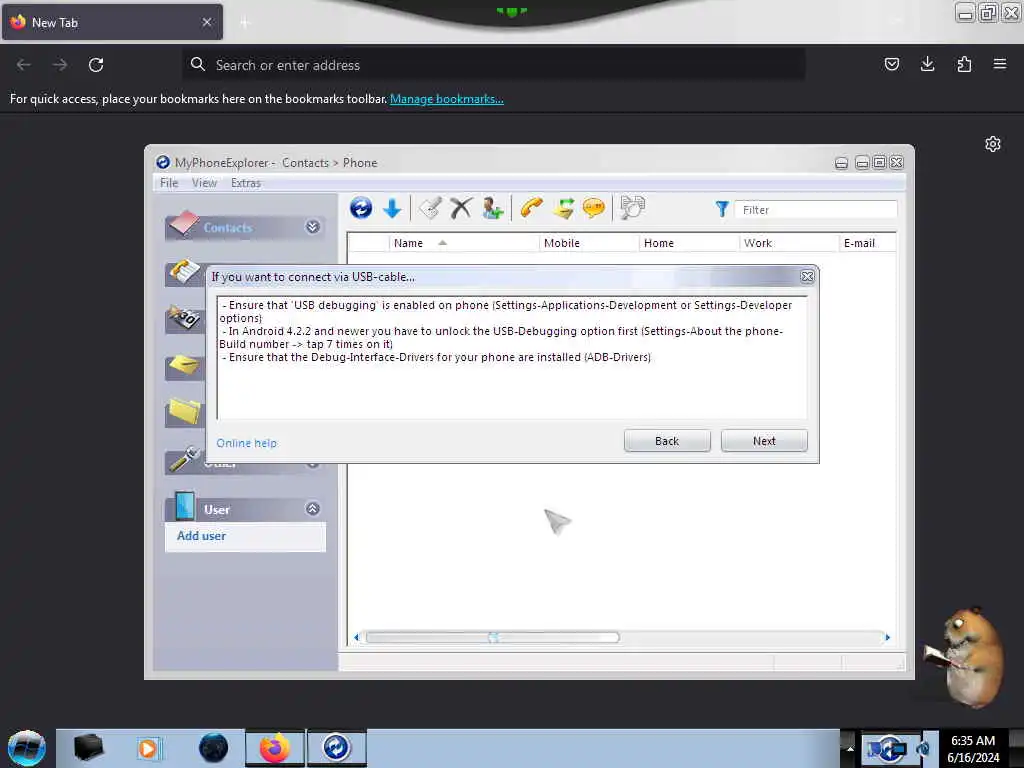The width and height of the screenshot is (1024, 768).
Task: Click the scrollbar left arrow
Action: (x=356, y=637)
